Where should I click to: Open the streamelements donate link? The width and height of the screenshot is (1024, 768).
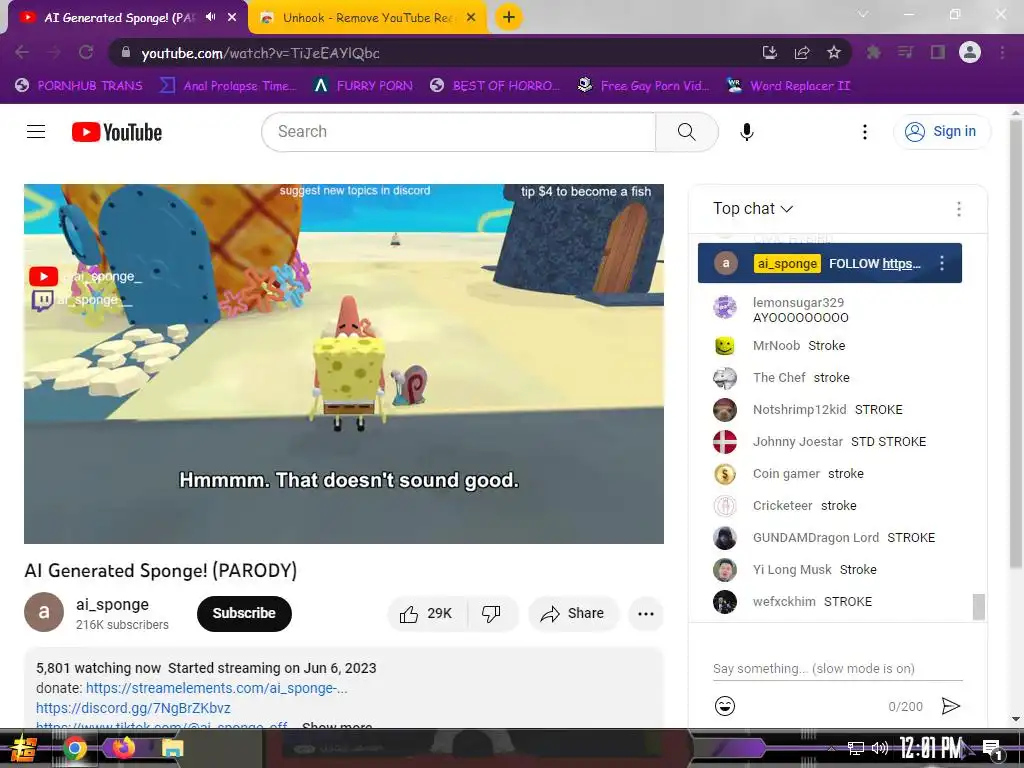click(216, 688)
